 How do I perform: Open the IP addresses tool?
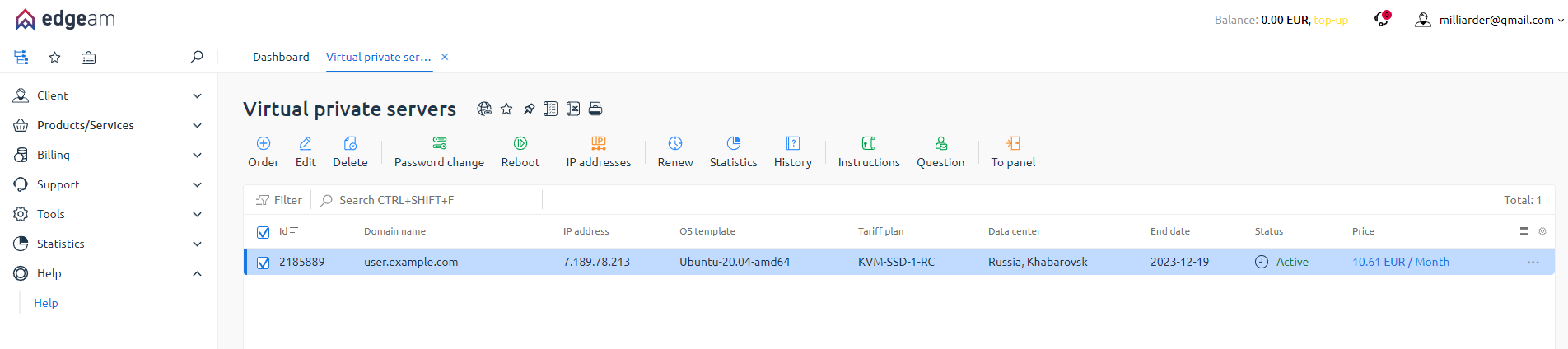click(599, 144)
